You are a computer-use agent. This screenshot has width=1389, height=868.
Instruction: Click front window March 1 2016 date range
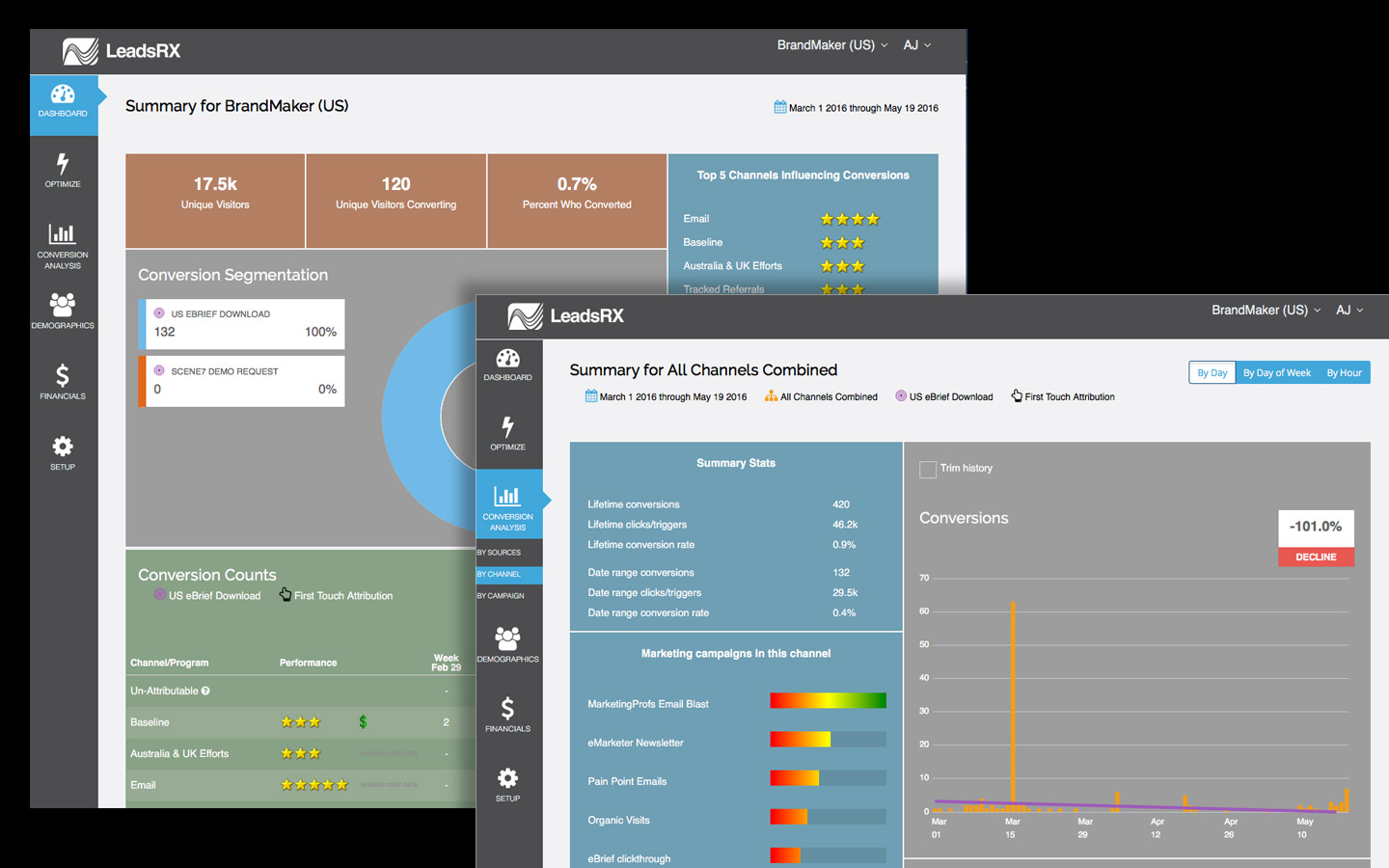[673, 396]
